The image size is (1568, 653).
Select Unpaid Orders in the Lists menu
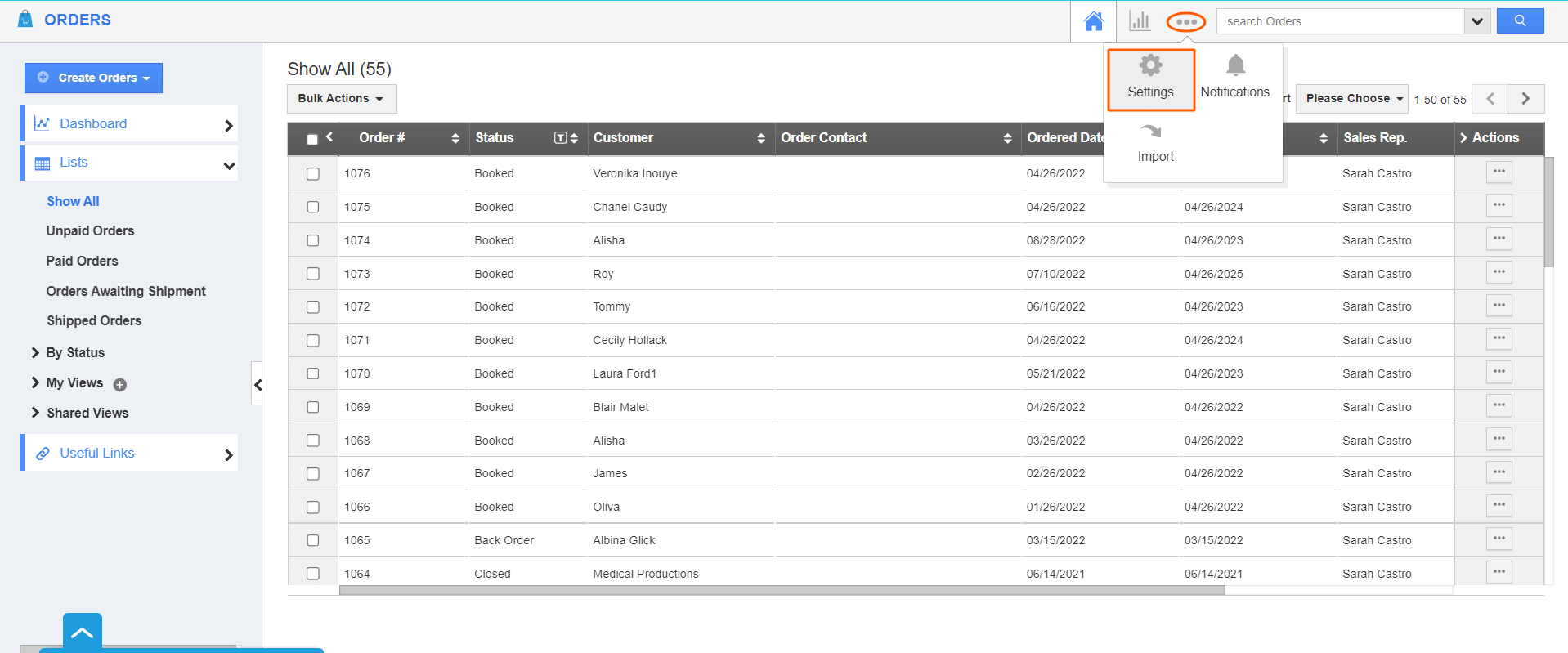90,231
